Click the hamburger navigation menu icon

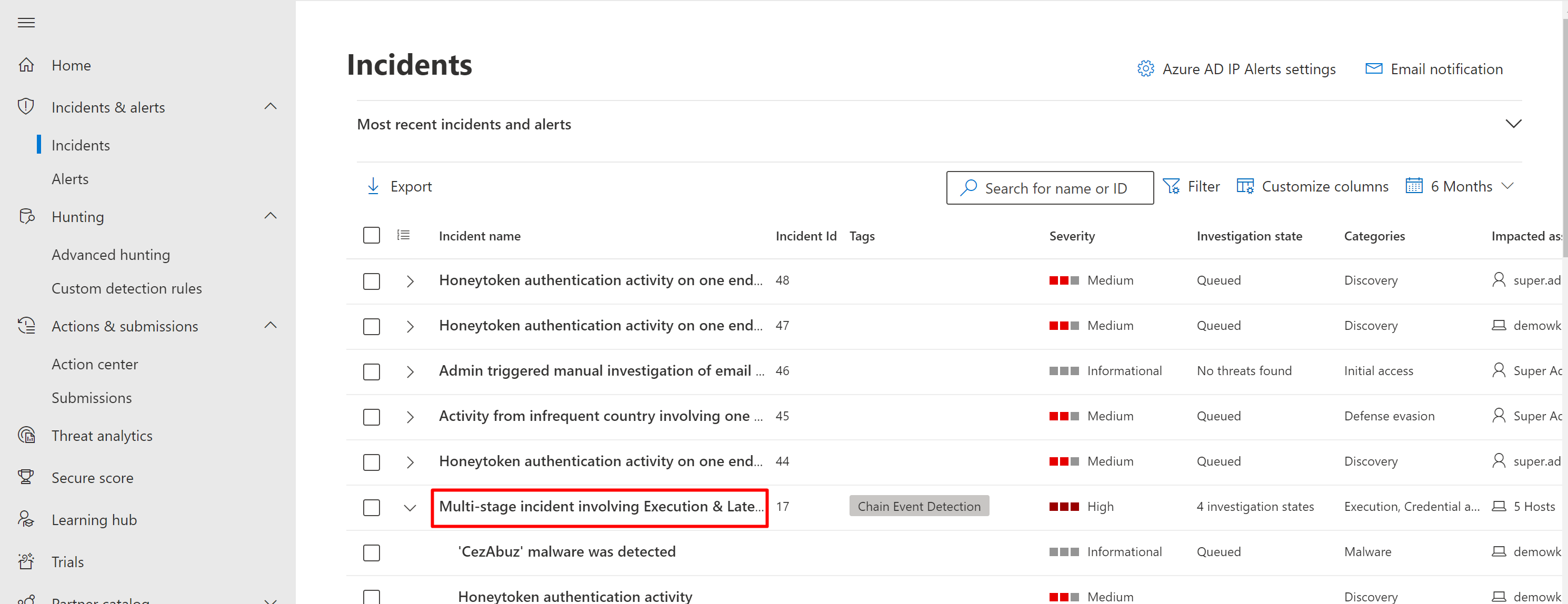point(26,23)
